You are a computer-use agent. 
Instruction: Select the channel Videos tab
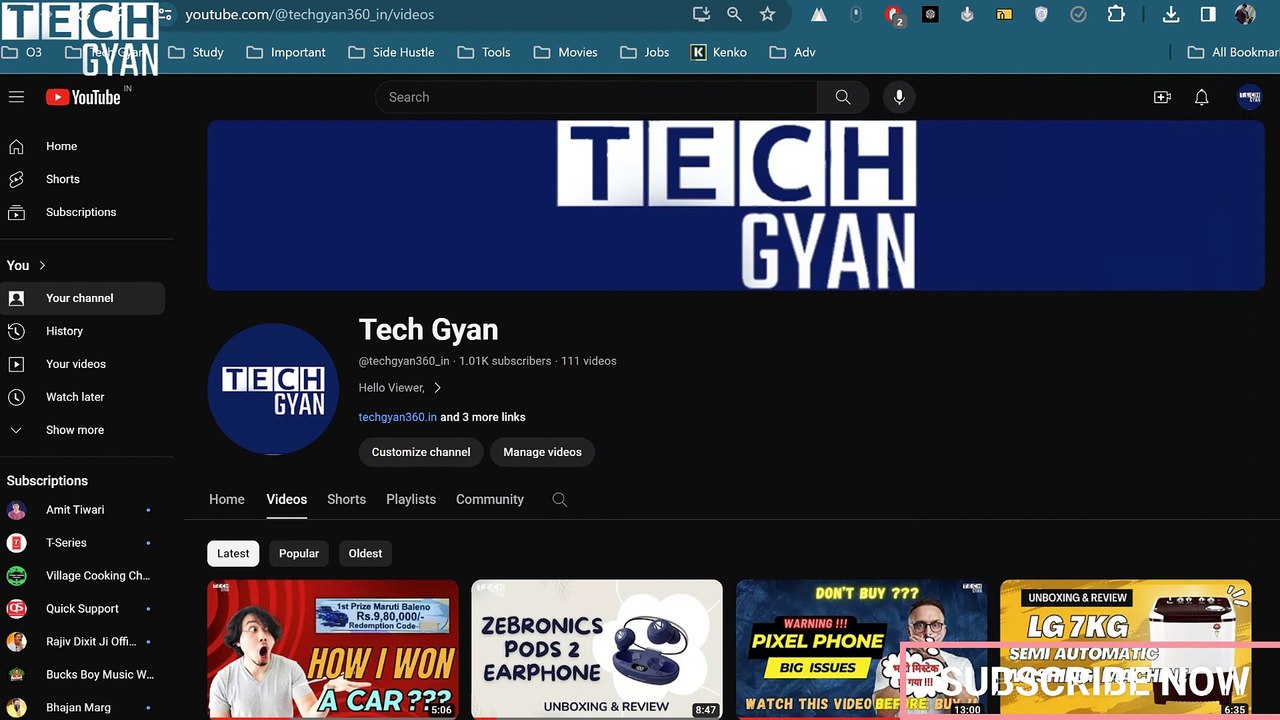point(287,499)
